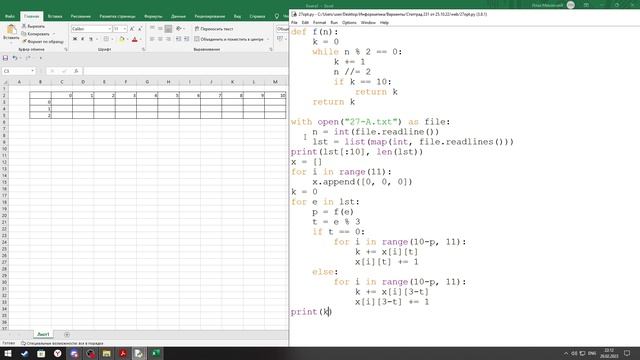
Task: Click the decrease indent icon
Action: (178, 39)
